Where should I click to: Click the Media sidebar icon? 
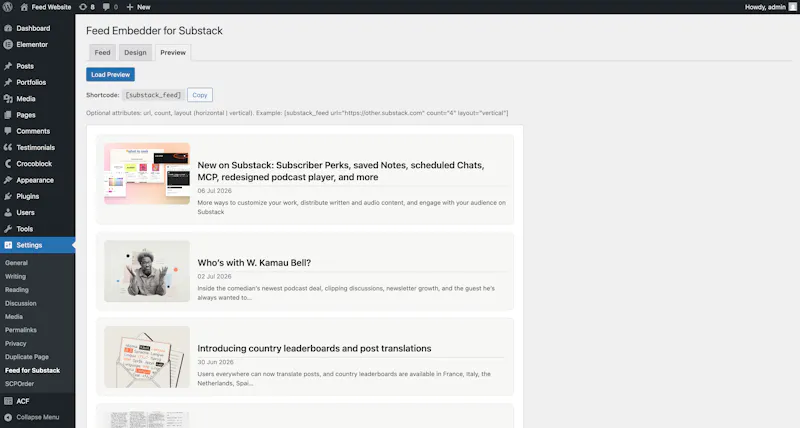pyautogui.click(x=8, y=99)
